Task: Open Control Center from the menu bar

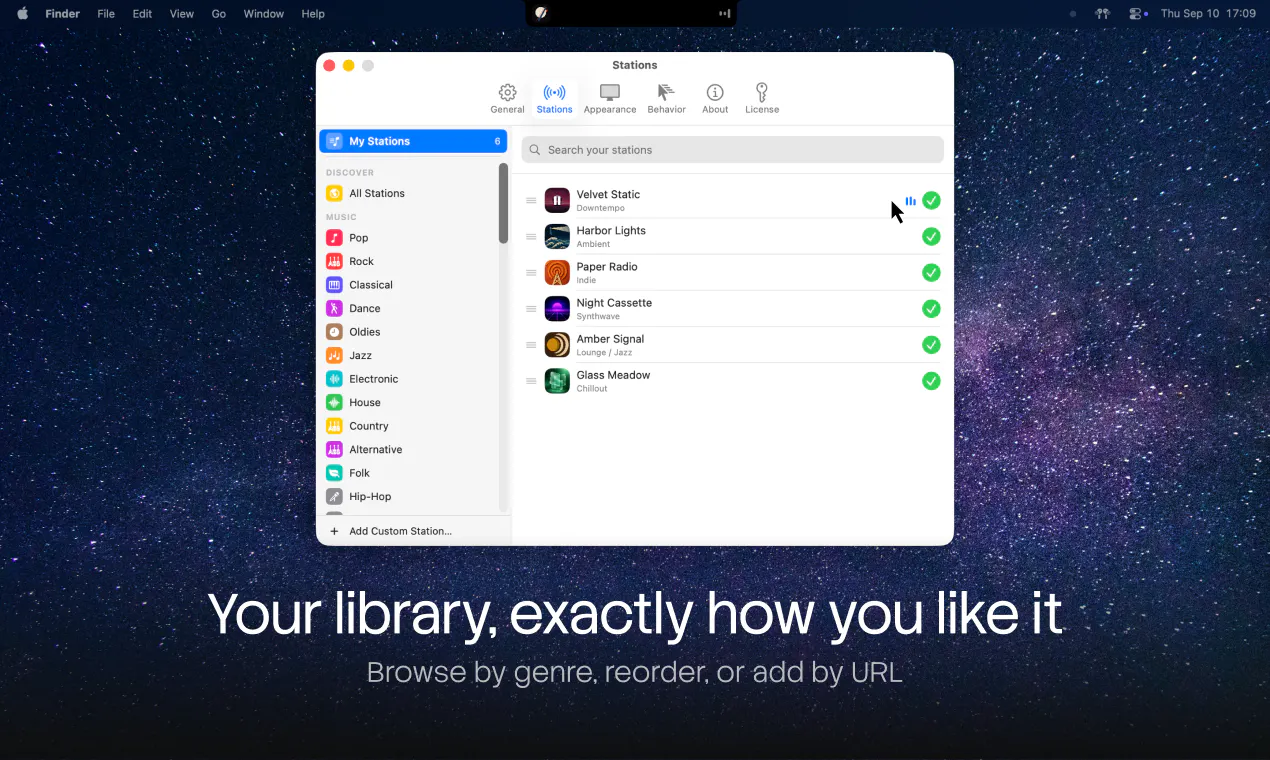Action: click(x=1136, y=14)
